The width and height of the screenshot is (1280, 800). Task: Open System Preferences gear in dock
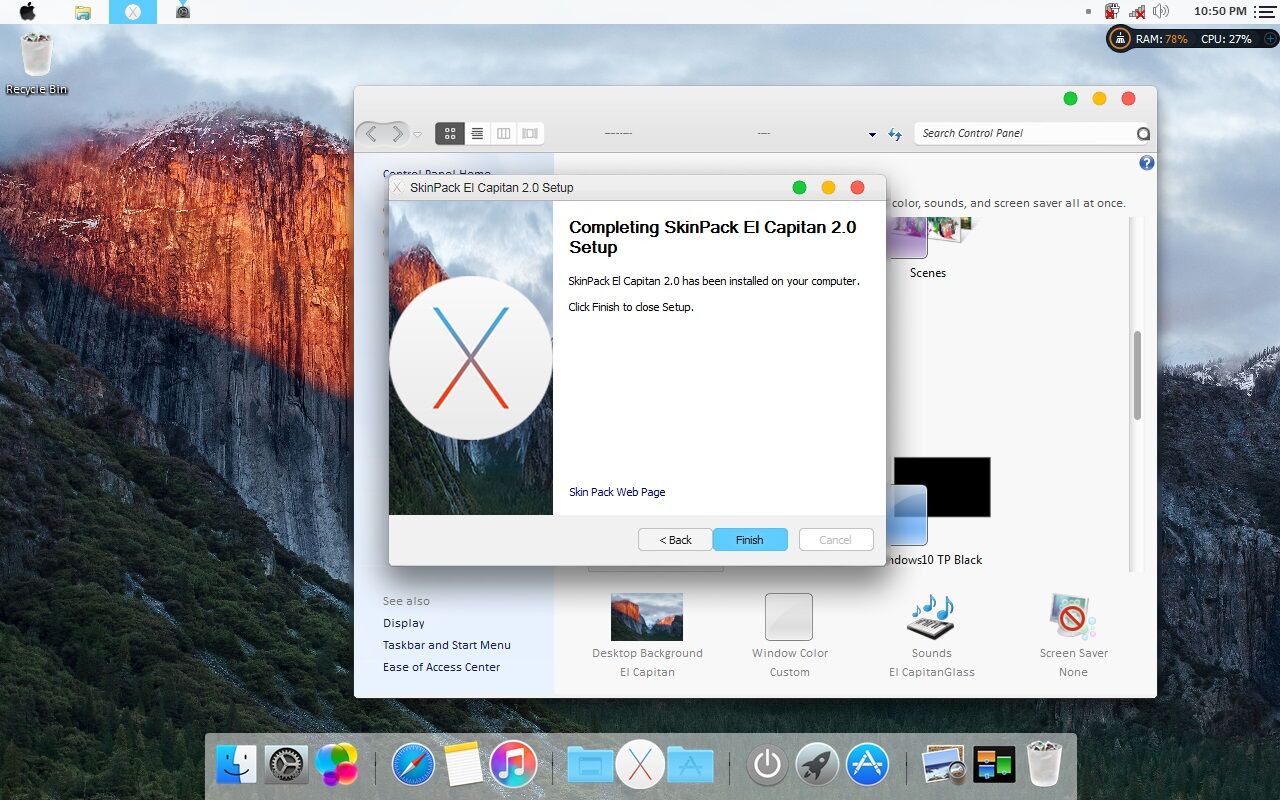pyautogui.click(x=286, y=765)
